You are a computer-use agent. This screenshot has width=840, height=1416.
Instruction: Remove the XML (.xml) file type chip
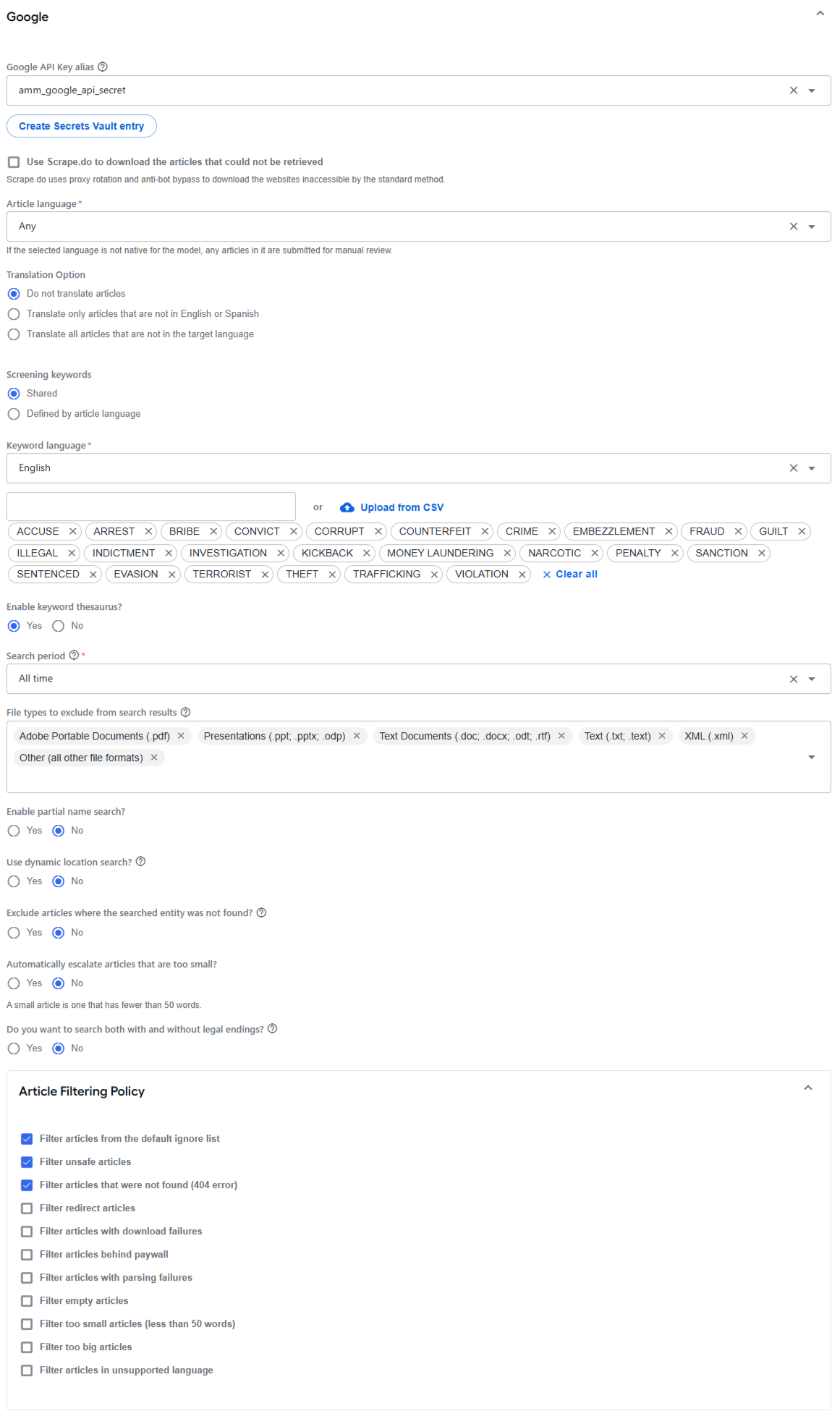tap(744, 736)
